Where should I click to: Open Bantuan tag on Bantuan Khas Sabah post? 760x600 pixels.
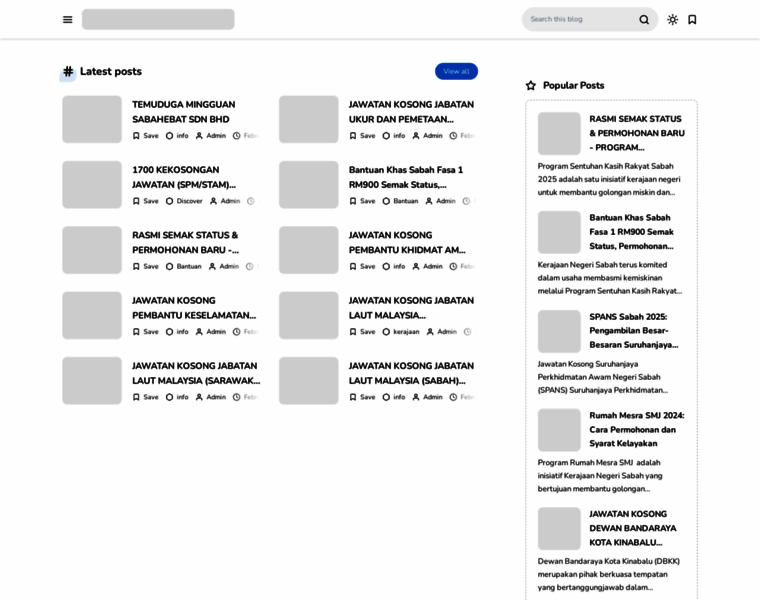pos(400,201)
